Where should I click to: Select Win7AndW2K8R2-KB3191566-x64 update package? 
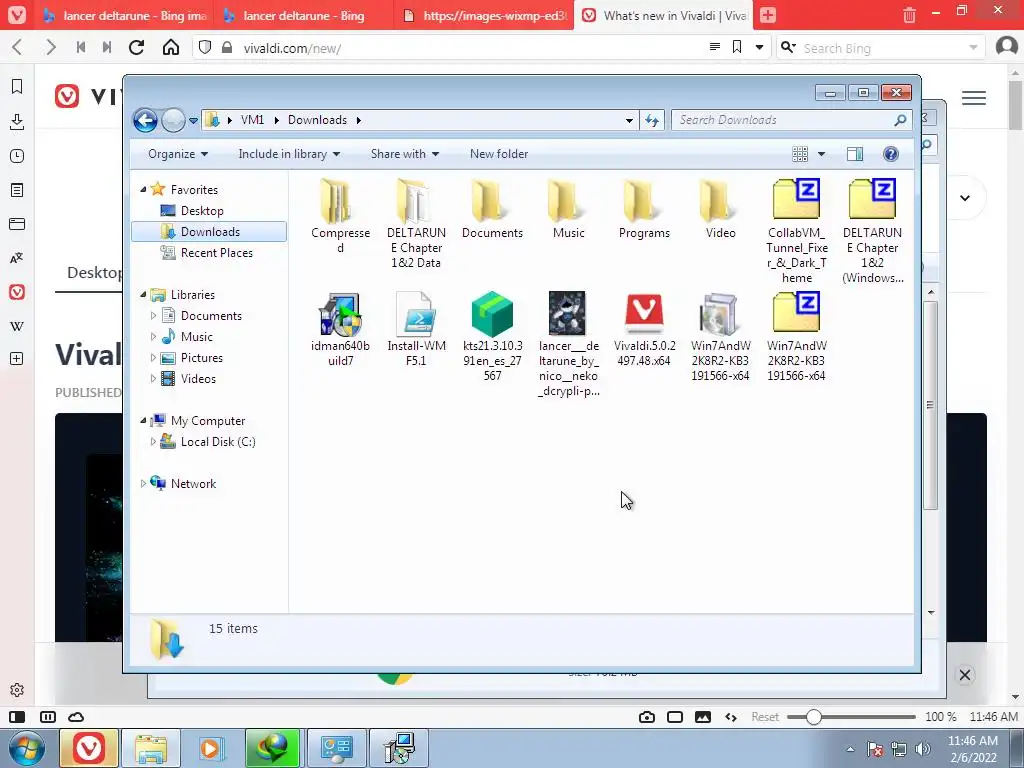(x=720, y=336)
